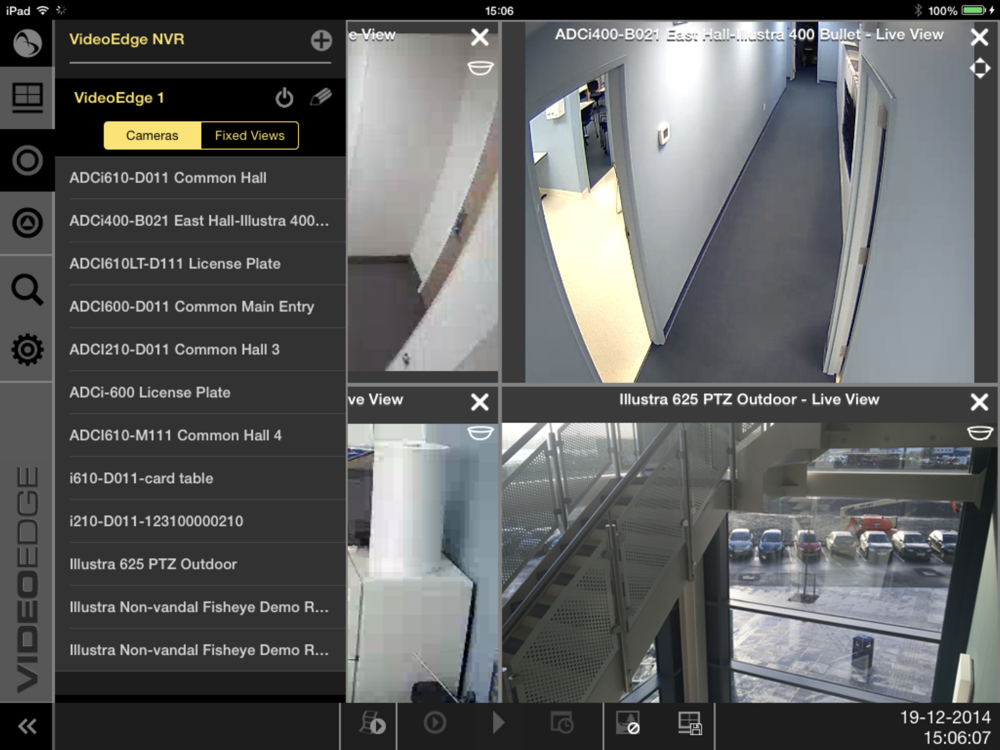
Task: Disconnect VideoEdge 1 using power icon
Action: [284, 98]
